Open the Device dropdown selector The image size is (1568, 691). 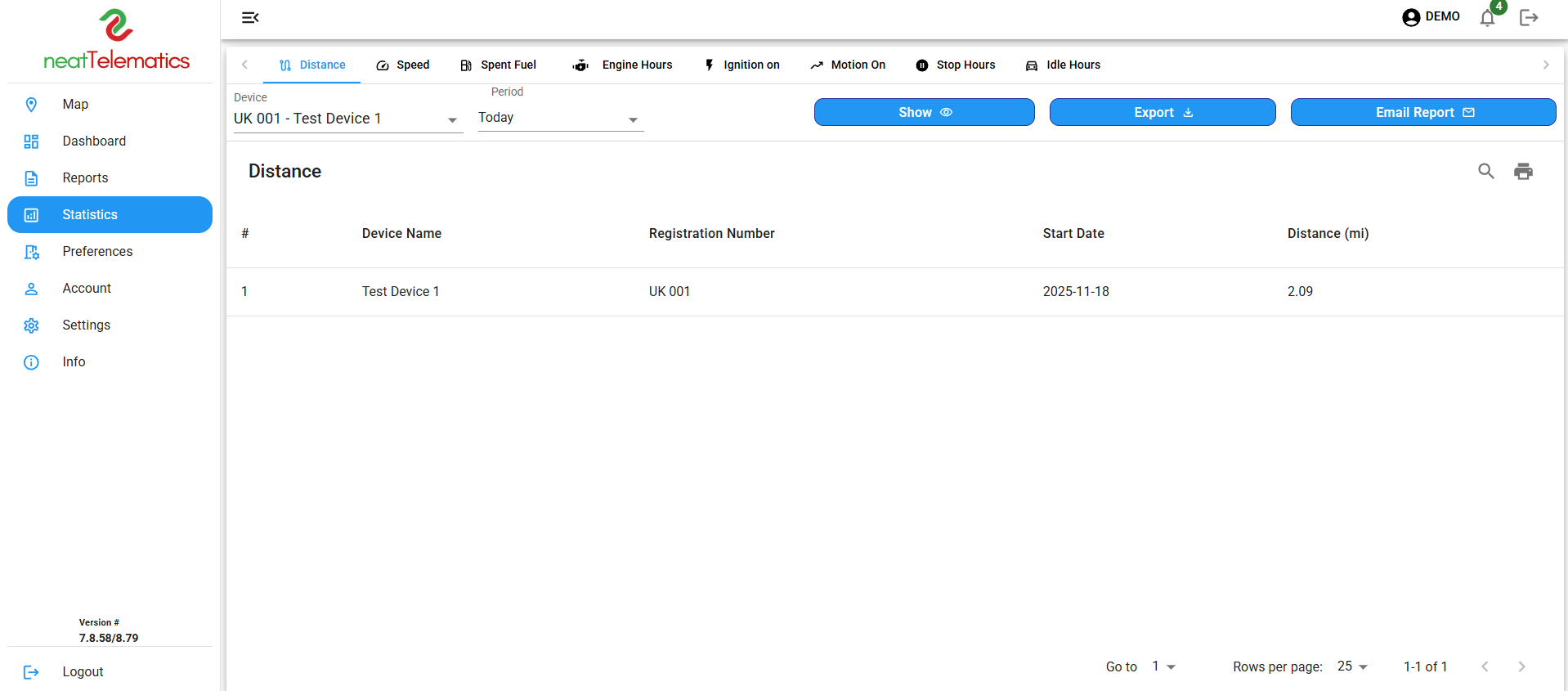pyautogui.click(x=347, y=119)
